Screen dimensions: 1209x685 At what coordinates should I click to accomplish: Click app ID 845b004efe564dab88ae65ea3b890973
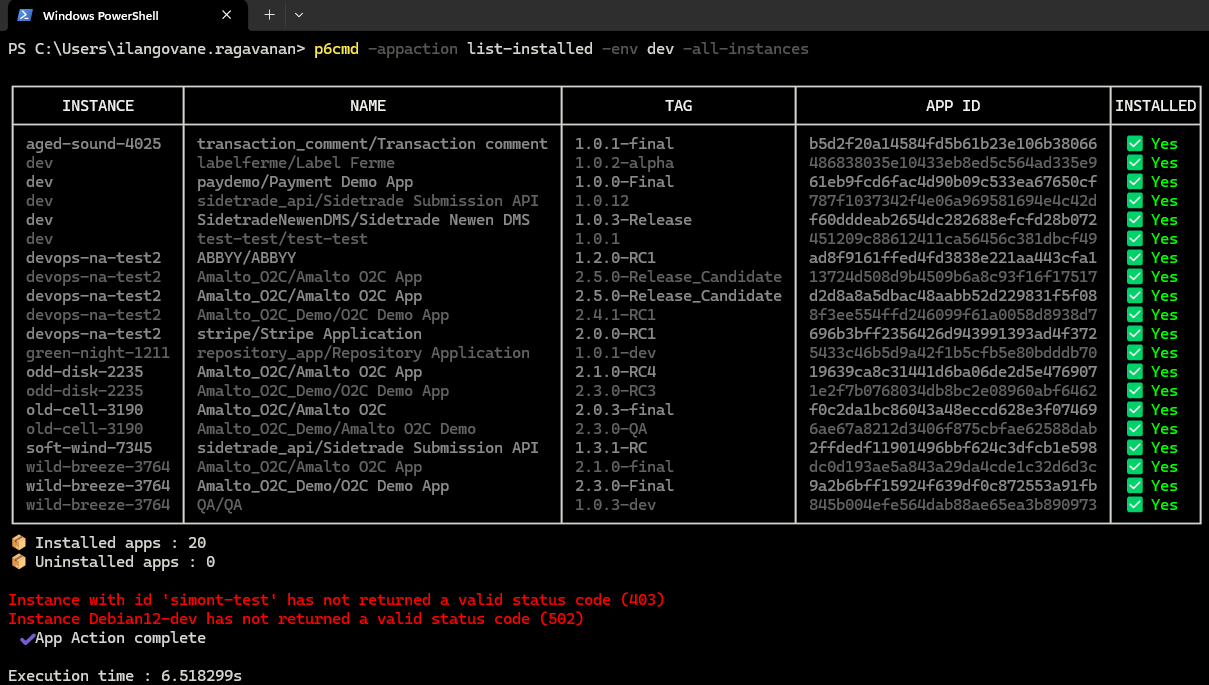[x=953, y=505]
